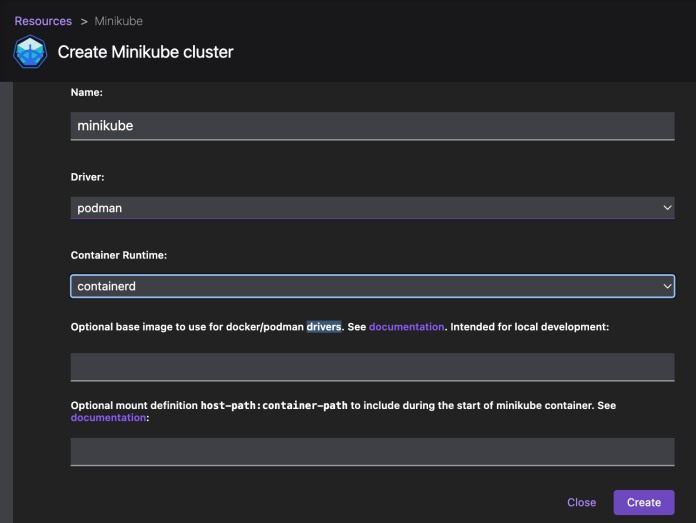Image resolution: width=696 pixels, height=523 pixels.
Task: Click the chevron arrow of Container Runtime select
Action: pyautogui.click(x=667, y=286)
